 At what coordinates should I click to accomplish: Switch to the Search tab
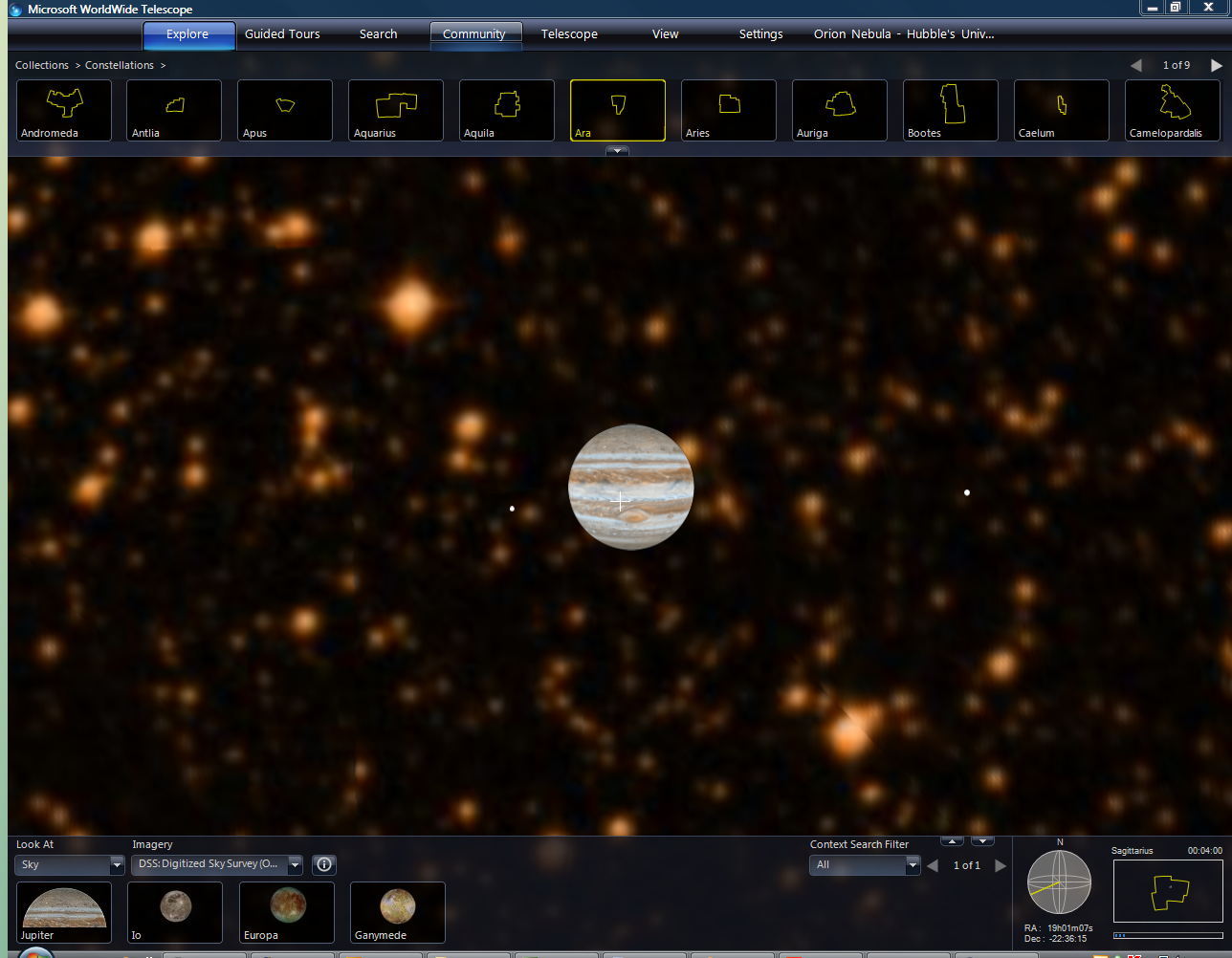coord(378,34)
